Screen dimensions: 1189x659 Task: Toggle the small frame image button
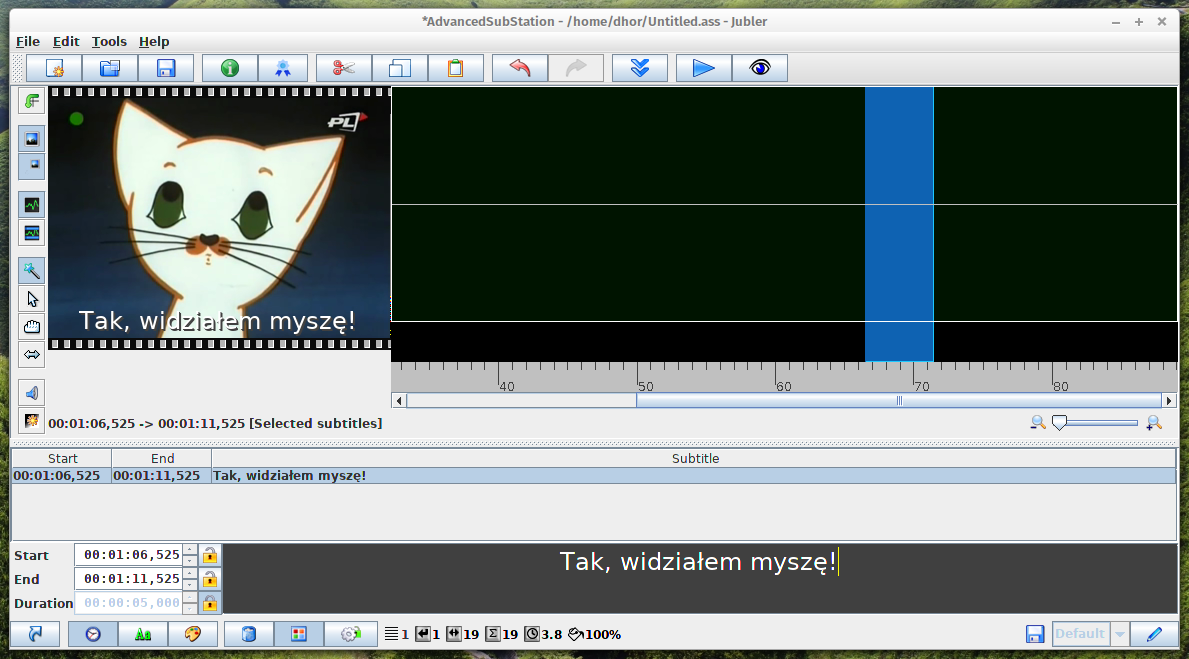32,166
